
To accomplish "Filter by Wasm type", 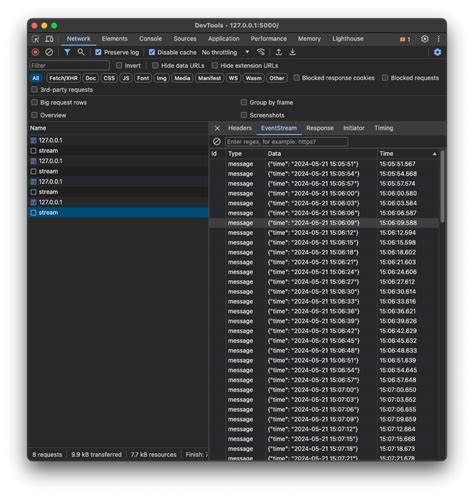I will (254, 78).
